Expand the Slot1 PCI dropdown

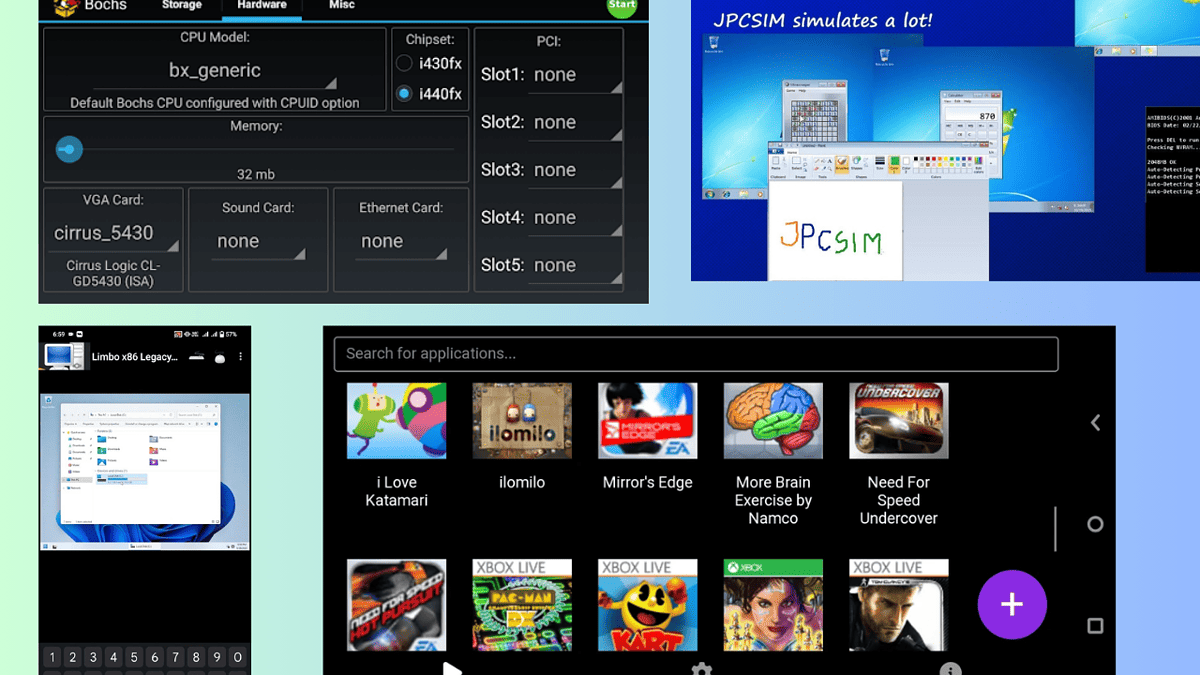(575, 74)
